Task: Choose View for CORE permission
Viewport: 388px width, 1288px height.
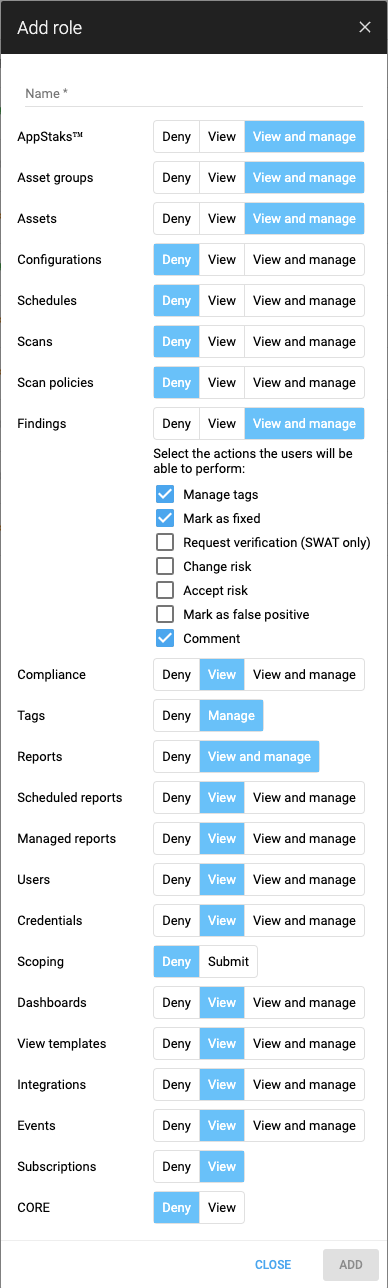Action: pyautogui.click(x=222, y=1208)
